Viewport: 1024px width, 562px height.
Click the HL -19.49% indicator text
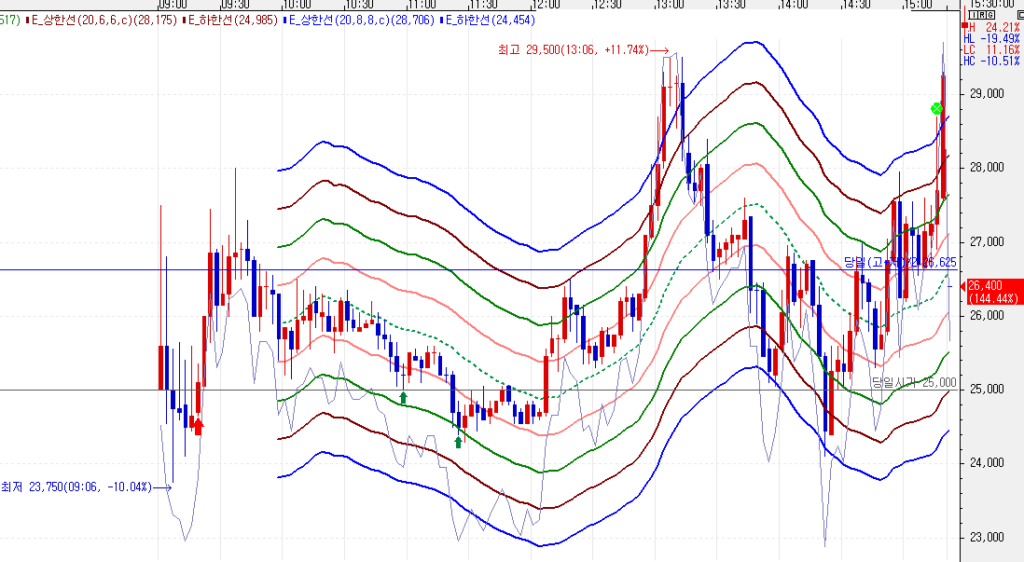(991, 38)
